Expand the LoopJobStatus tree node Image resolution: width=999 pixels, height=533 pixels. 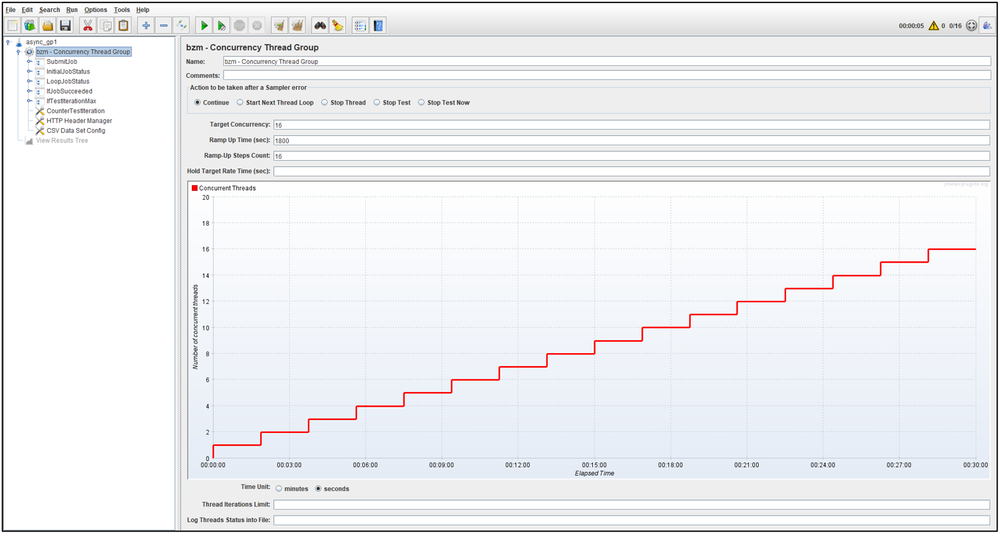pos(29,81)
